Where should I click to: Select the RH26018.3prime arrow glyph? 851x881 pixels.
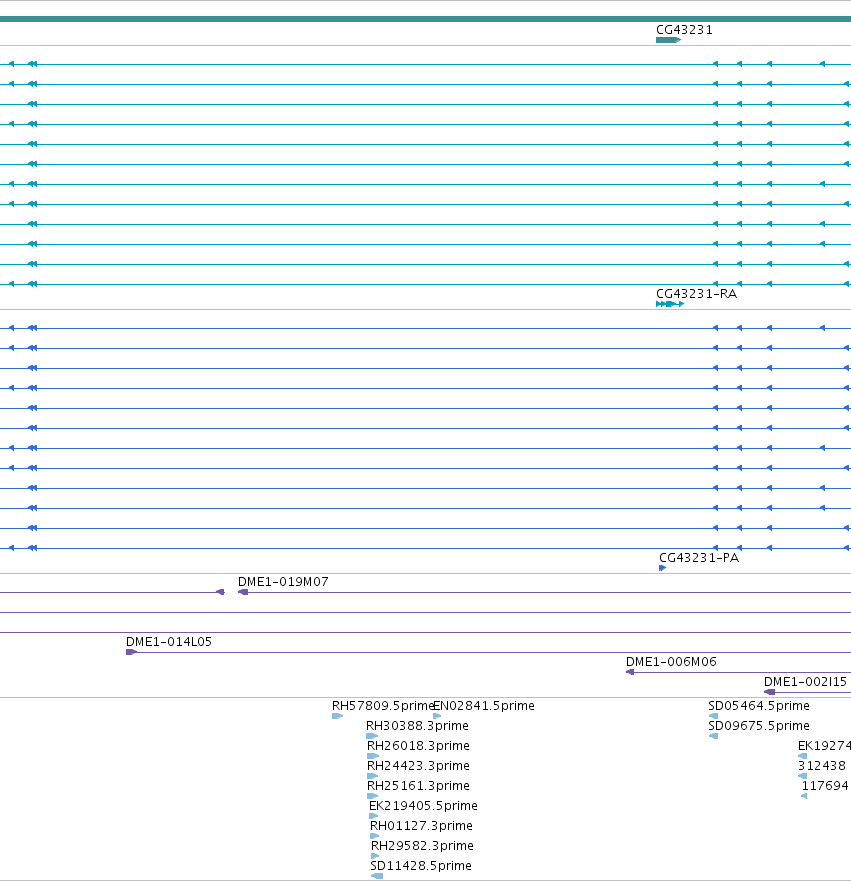click(373, 756)
